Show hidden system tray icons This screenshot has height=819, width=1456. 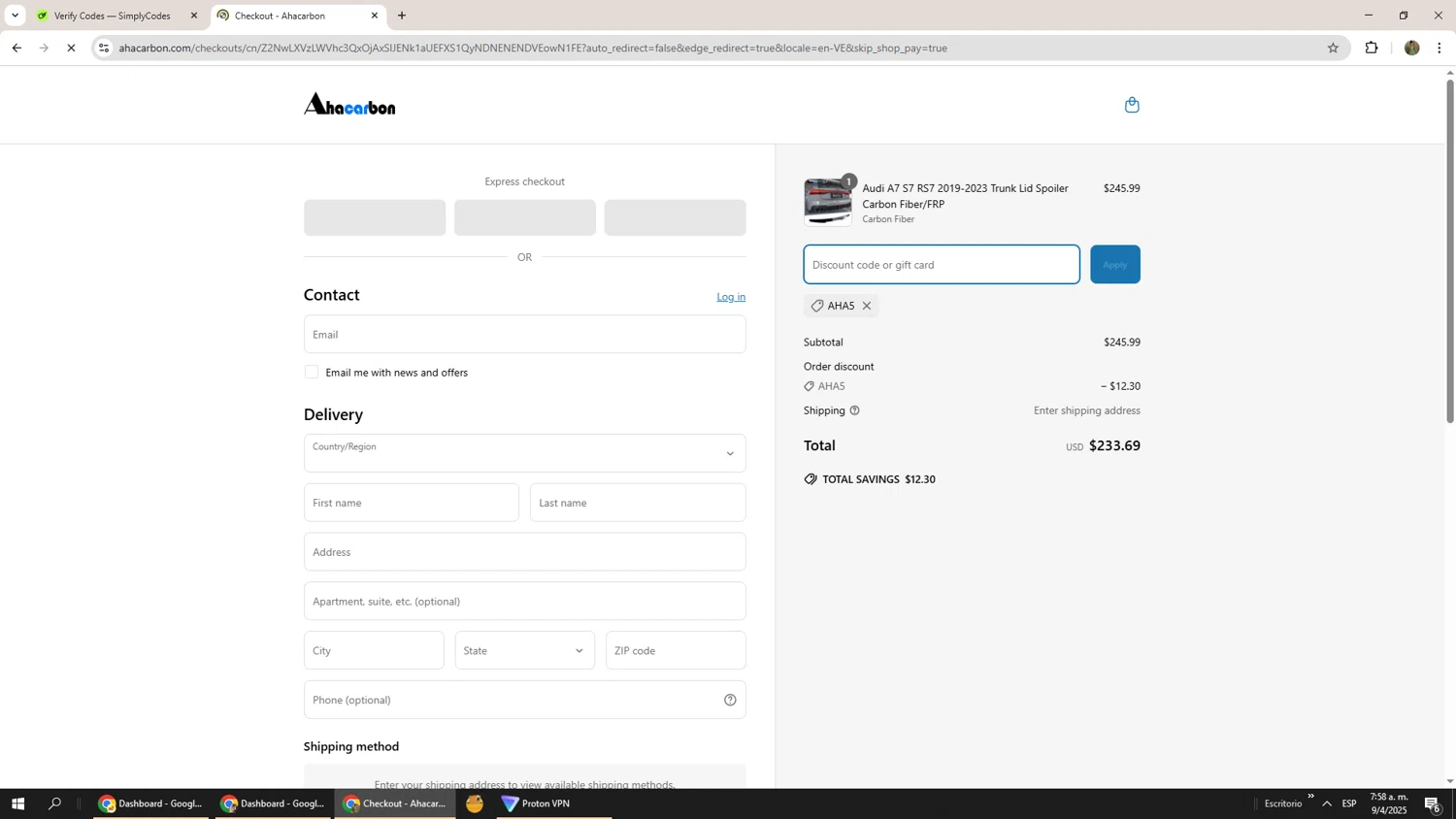click(x=1327, y=803)
